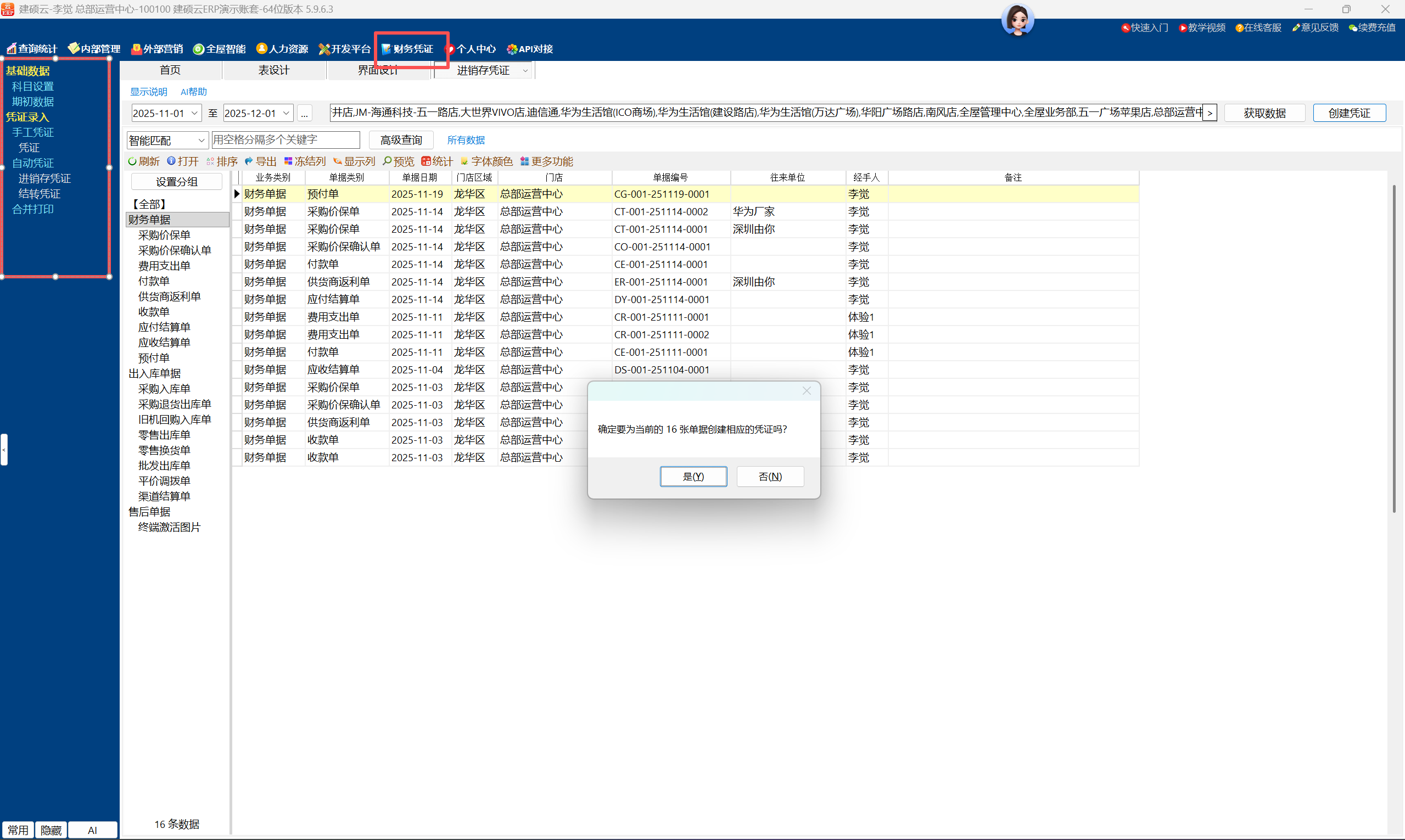Open the 查询统计 menu
1405x840 pixels.
tap(32, 49)
